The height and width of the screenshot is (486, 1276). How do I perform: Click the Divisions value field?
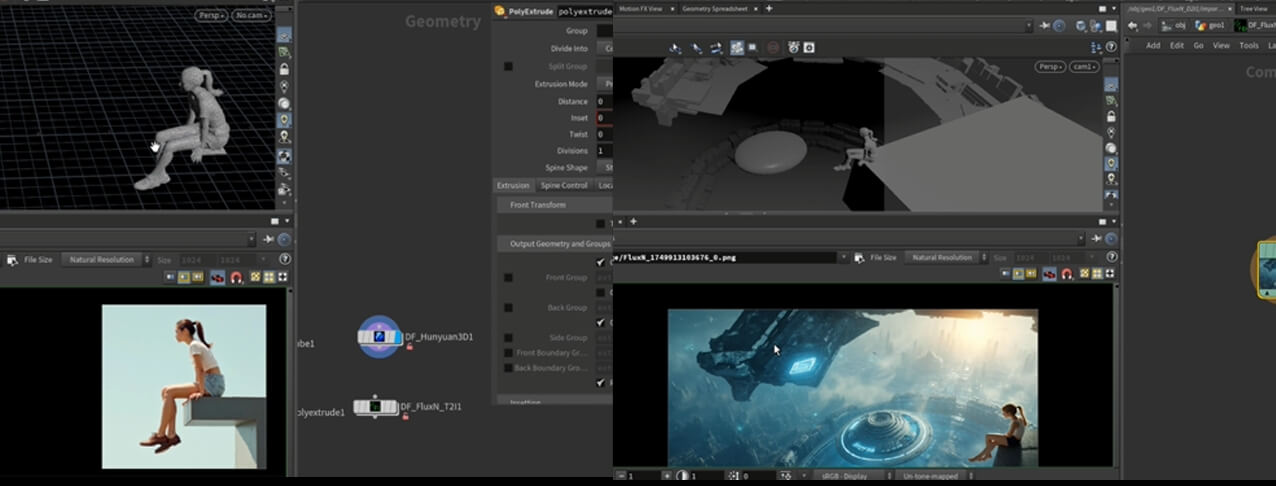click(605, 151)
